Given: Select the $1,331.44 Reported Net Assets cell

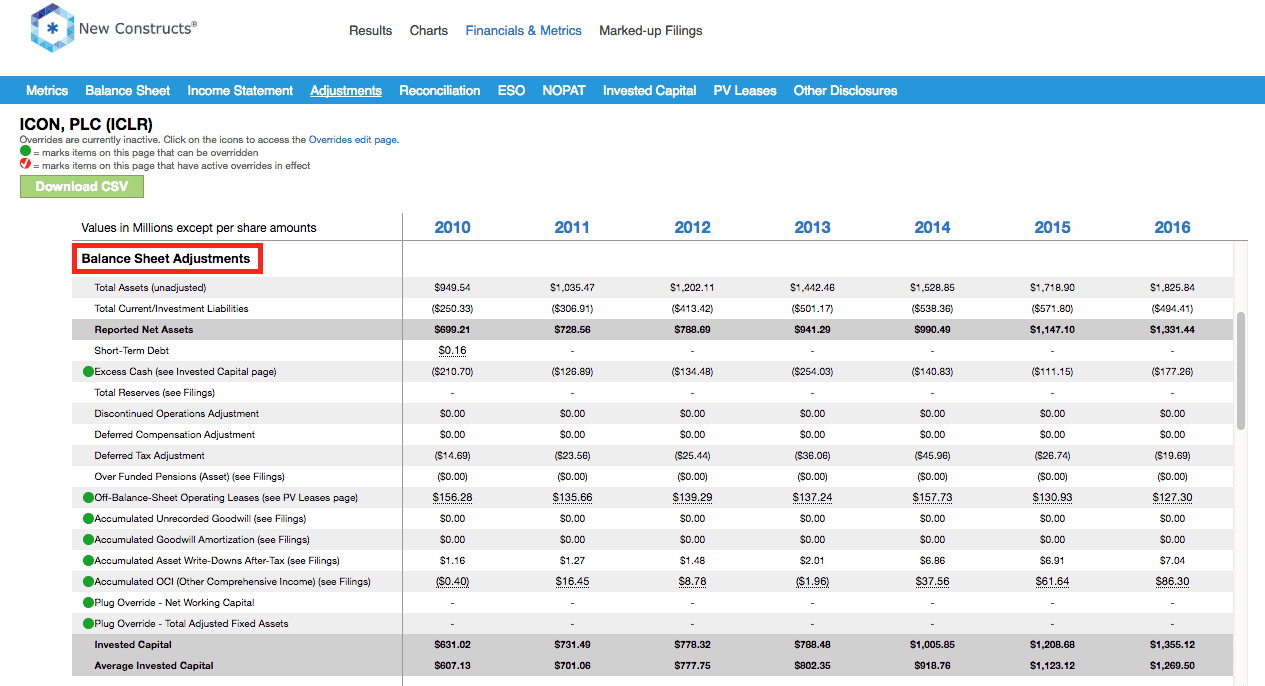Looking at the screenshot, I should [1172, 329].
